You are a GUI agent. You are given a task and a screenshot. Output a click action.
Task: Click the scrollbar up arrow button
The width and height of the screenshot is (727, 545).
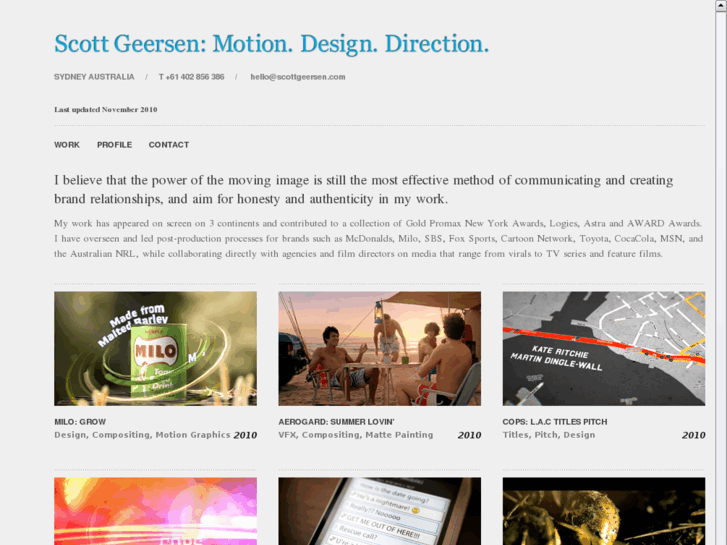click(x=721, y=5)
